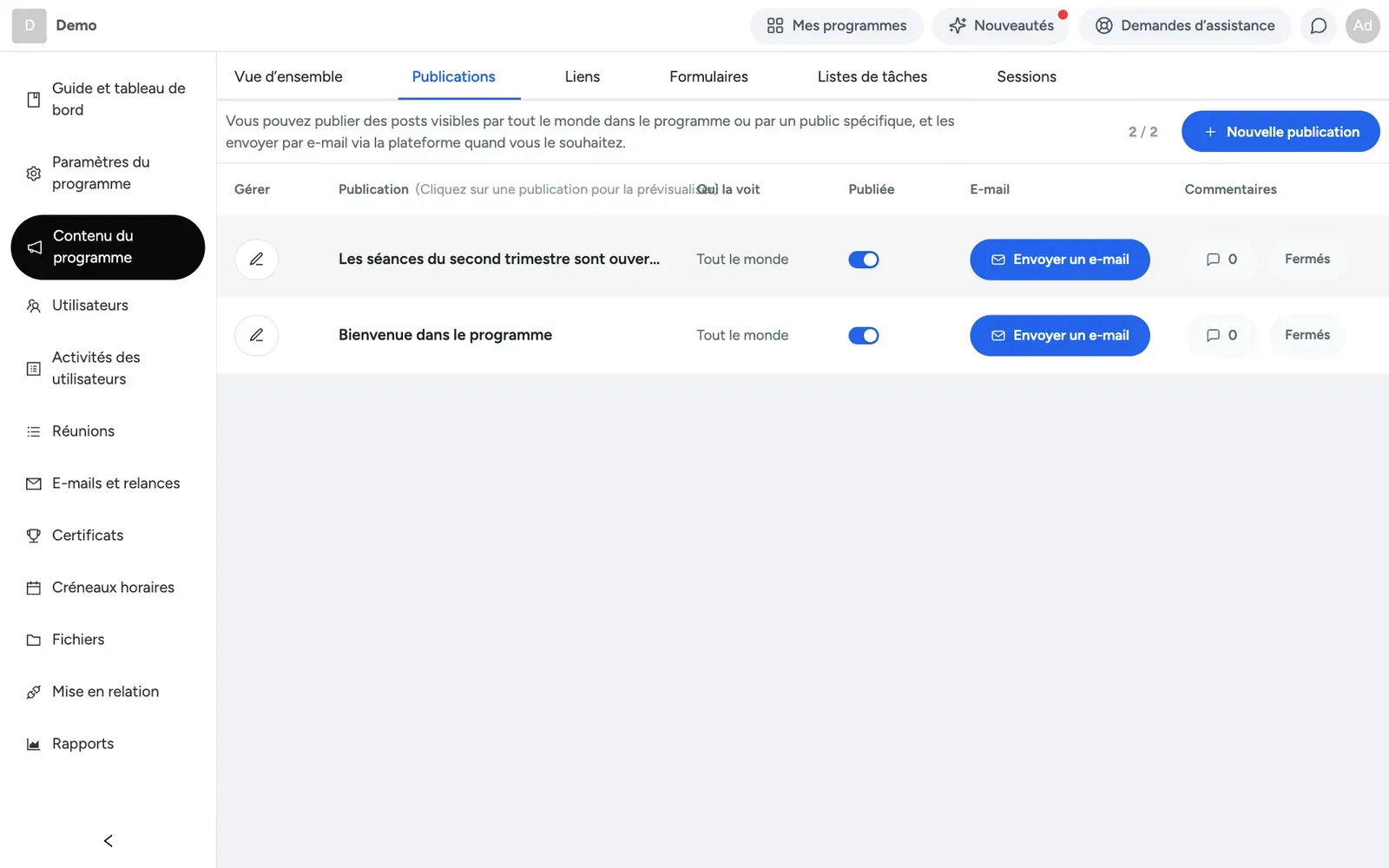Open Fichiers in sidebar

pos(108,640)
